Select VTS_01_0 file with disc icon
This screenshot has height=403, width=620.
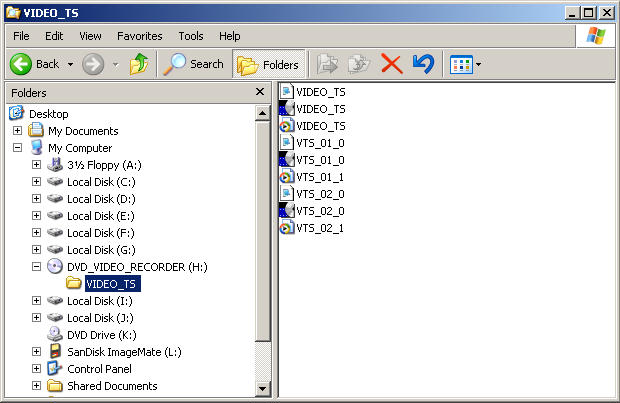click(x=312, y=160)
